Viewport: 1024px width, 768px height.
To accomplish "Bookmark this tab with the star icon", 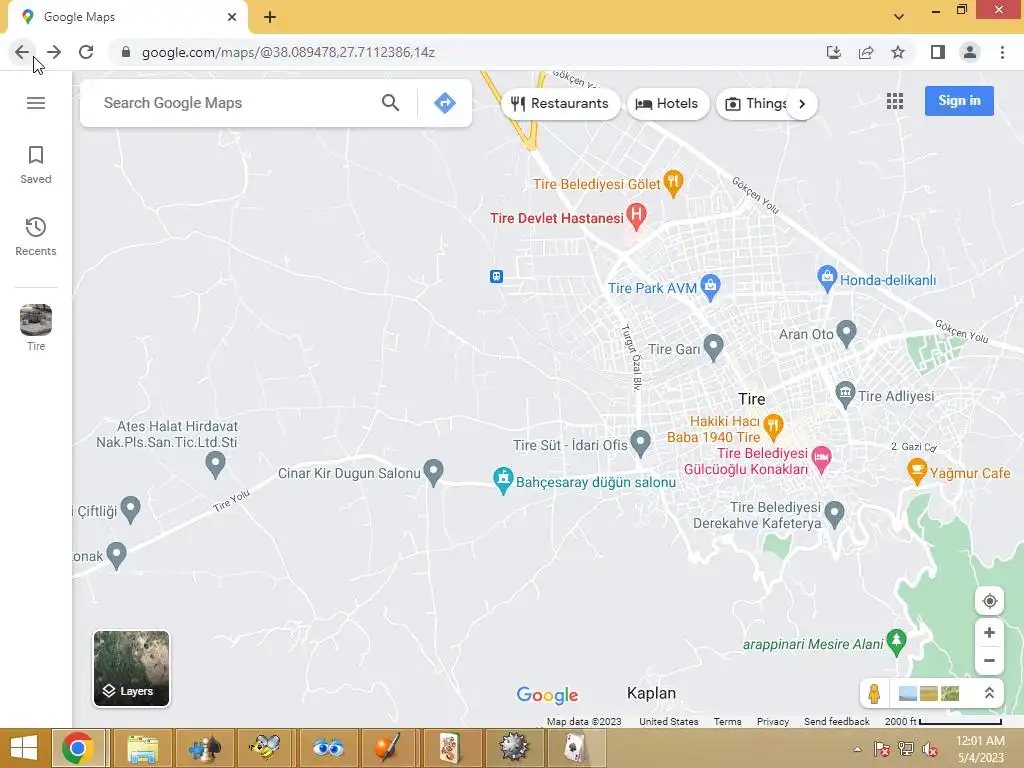I will point(898,52).
